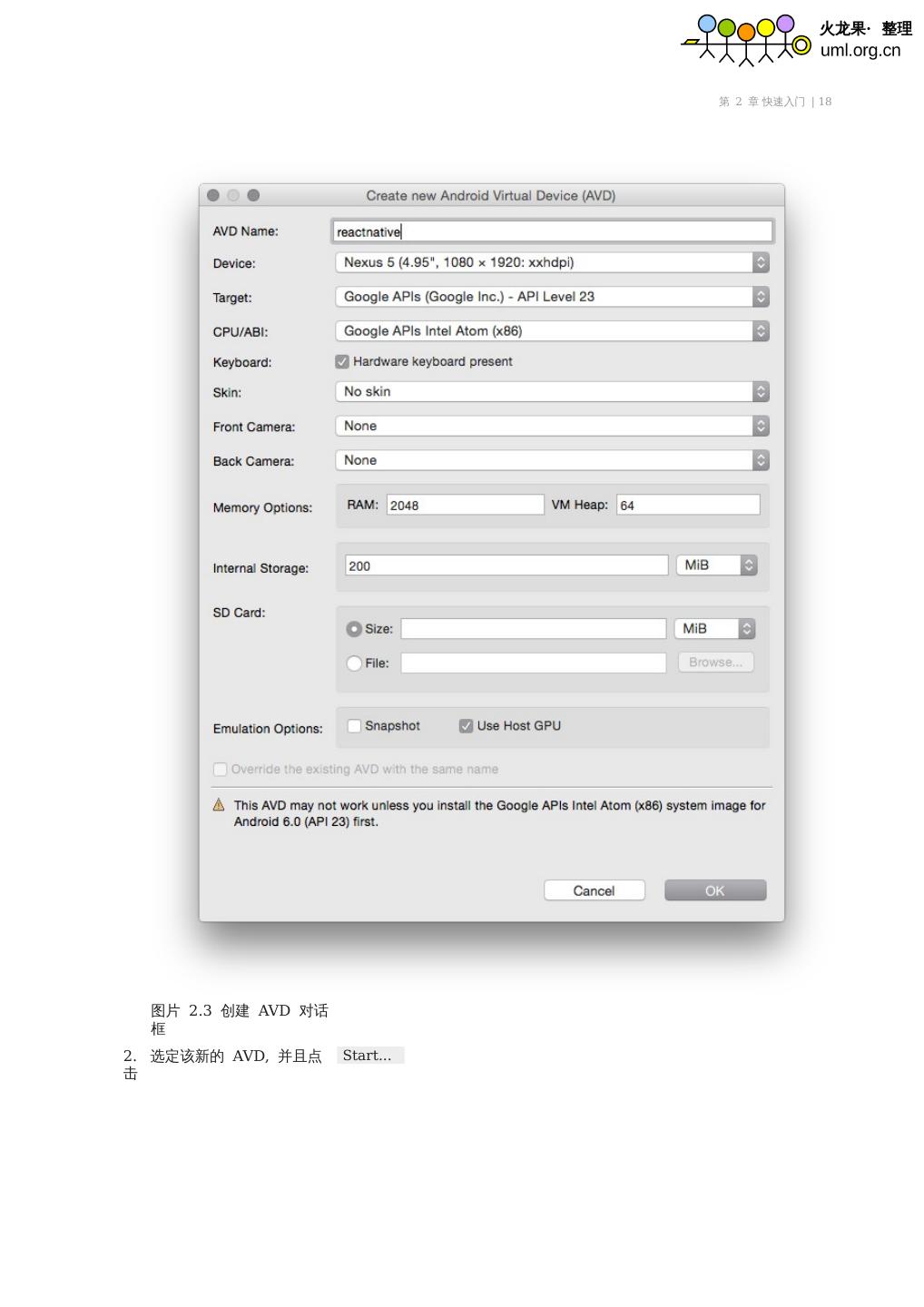The height and width of the screenshot is (1307, 924).
Task: Uncheck Hardware keyboard present
Action: pos(342,361)
